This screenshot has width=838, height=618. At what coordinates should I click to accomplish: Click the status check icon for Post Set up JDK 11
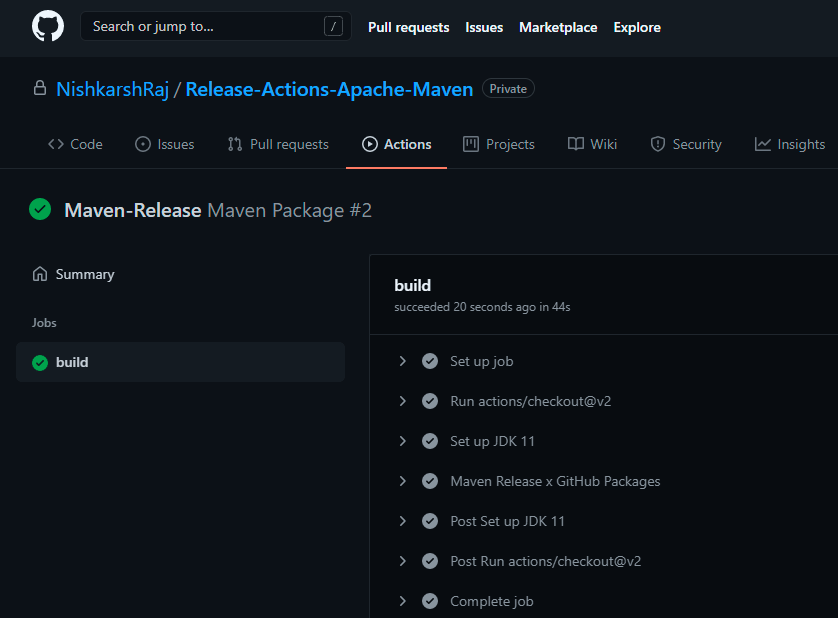coord(430,521)
